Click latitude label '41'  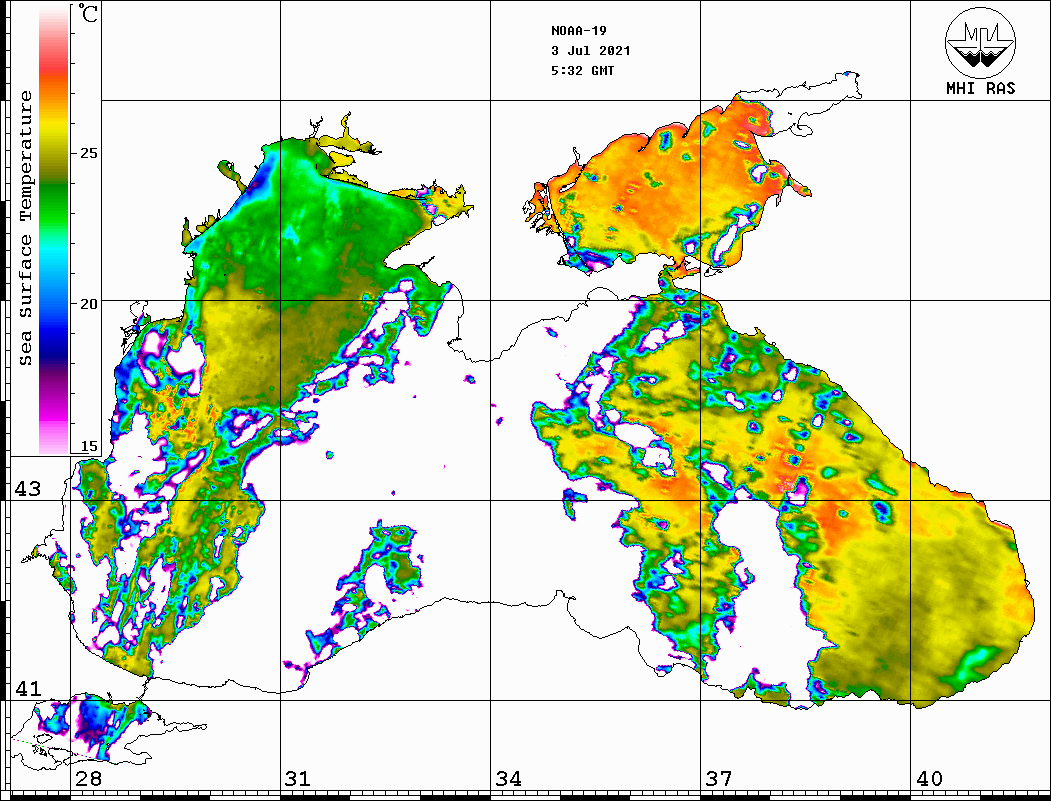click(28, 689)
